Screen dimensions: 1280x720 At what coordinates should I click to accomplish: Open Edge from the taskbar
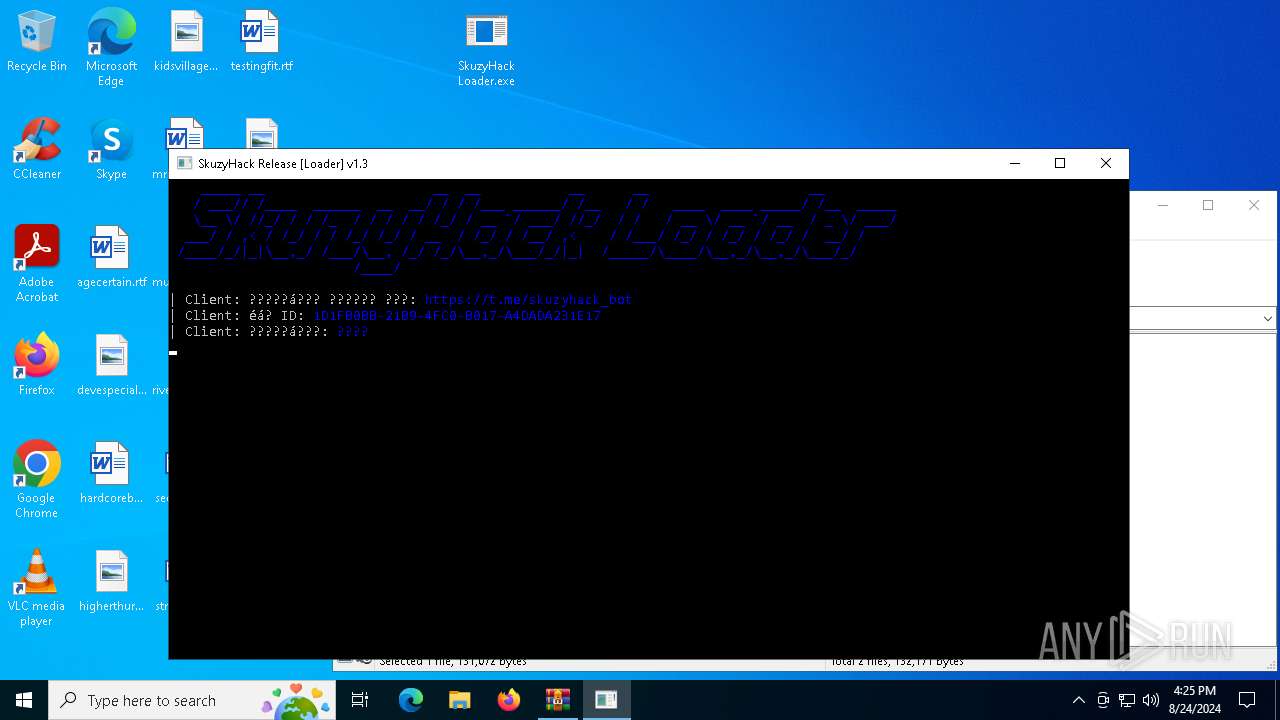click(x=411, y=700)
